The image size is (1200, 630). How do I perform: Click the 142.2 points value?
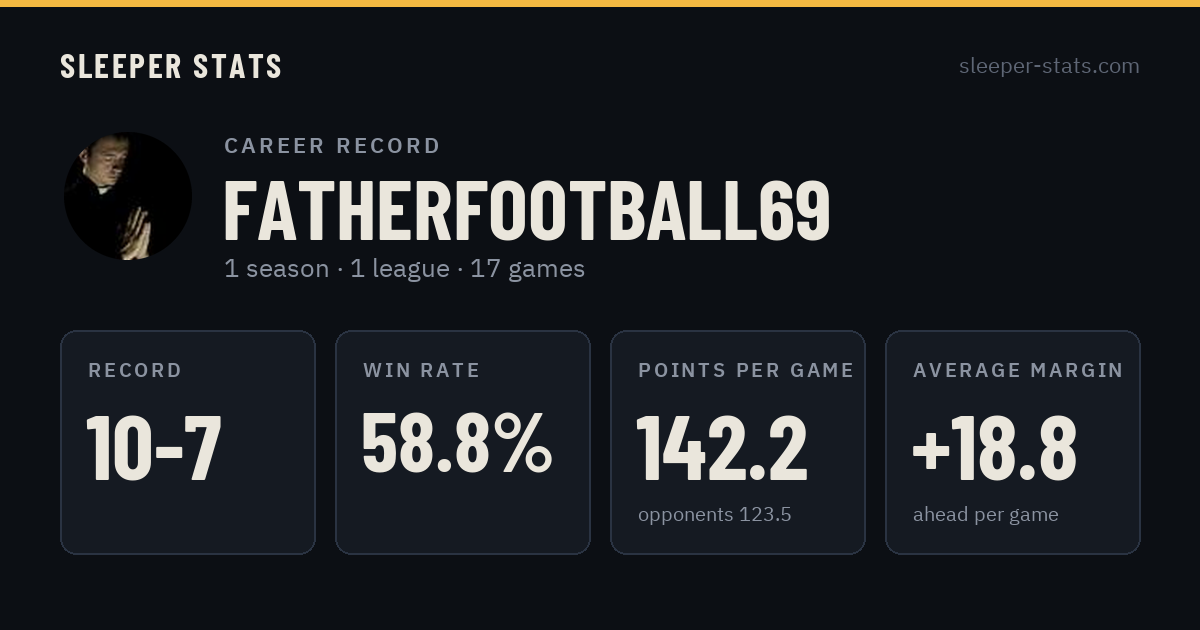(722, 448)
